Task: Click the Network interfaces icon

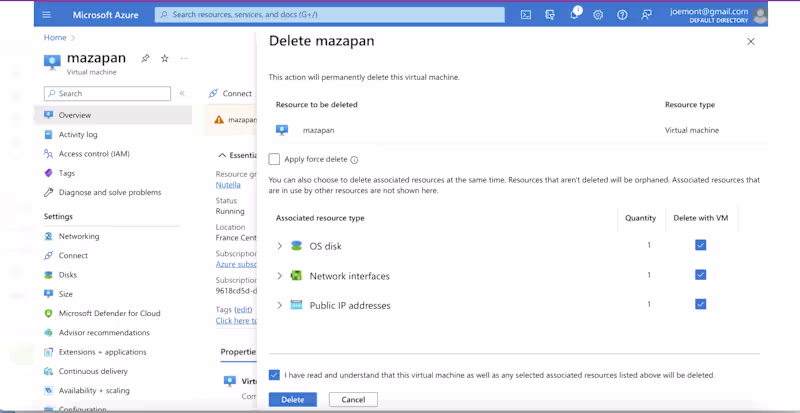Action: coord(296,276)
